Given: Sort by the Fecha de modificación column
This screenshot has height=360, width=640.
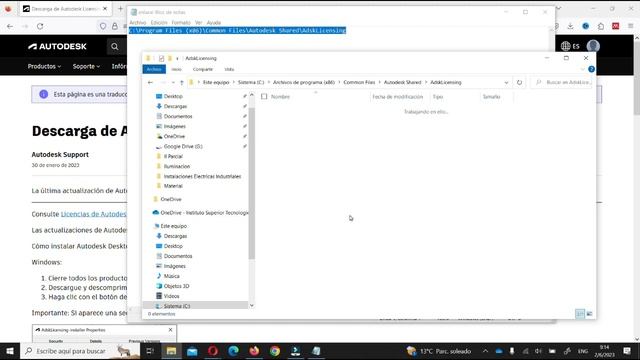Looking at the screenshot, I should [397, 97].
